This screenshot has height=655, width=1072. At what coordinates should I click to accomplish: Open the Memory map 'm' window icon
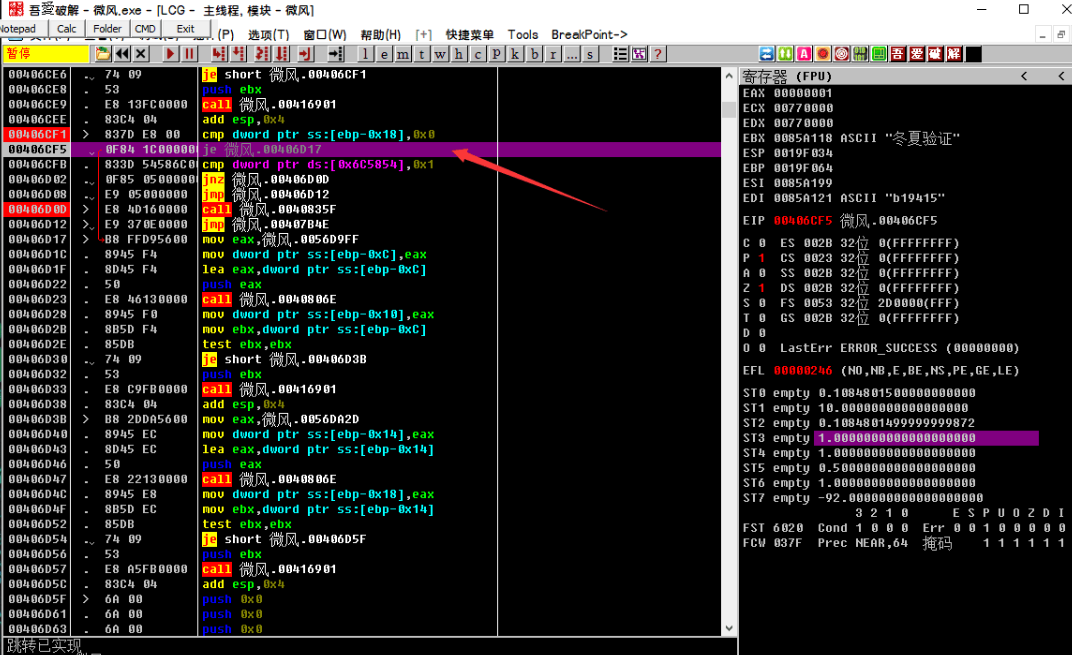403,54
